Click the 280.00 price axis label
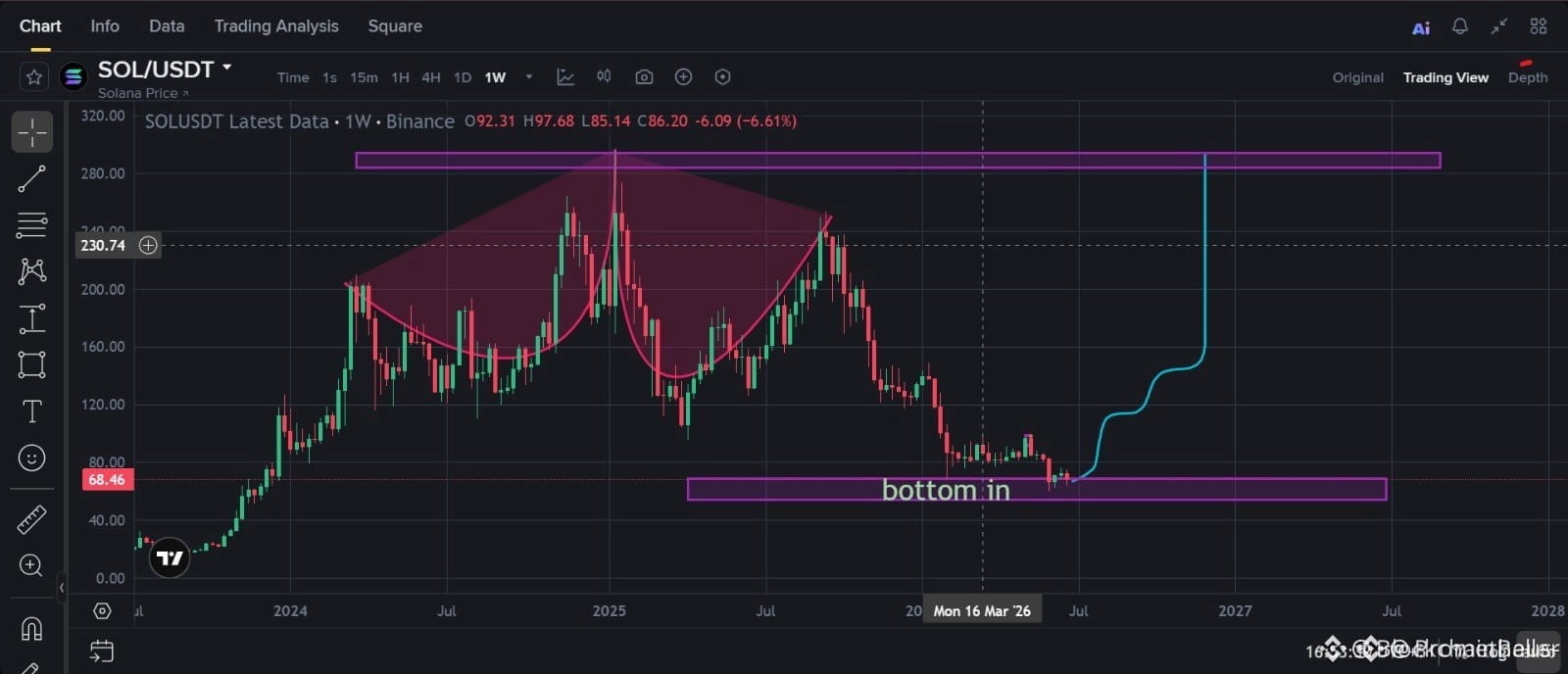This screenshot has height=674, width=1568. (103, 173)
